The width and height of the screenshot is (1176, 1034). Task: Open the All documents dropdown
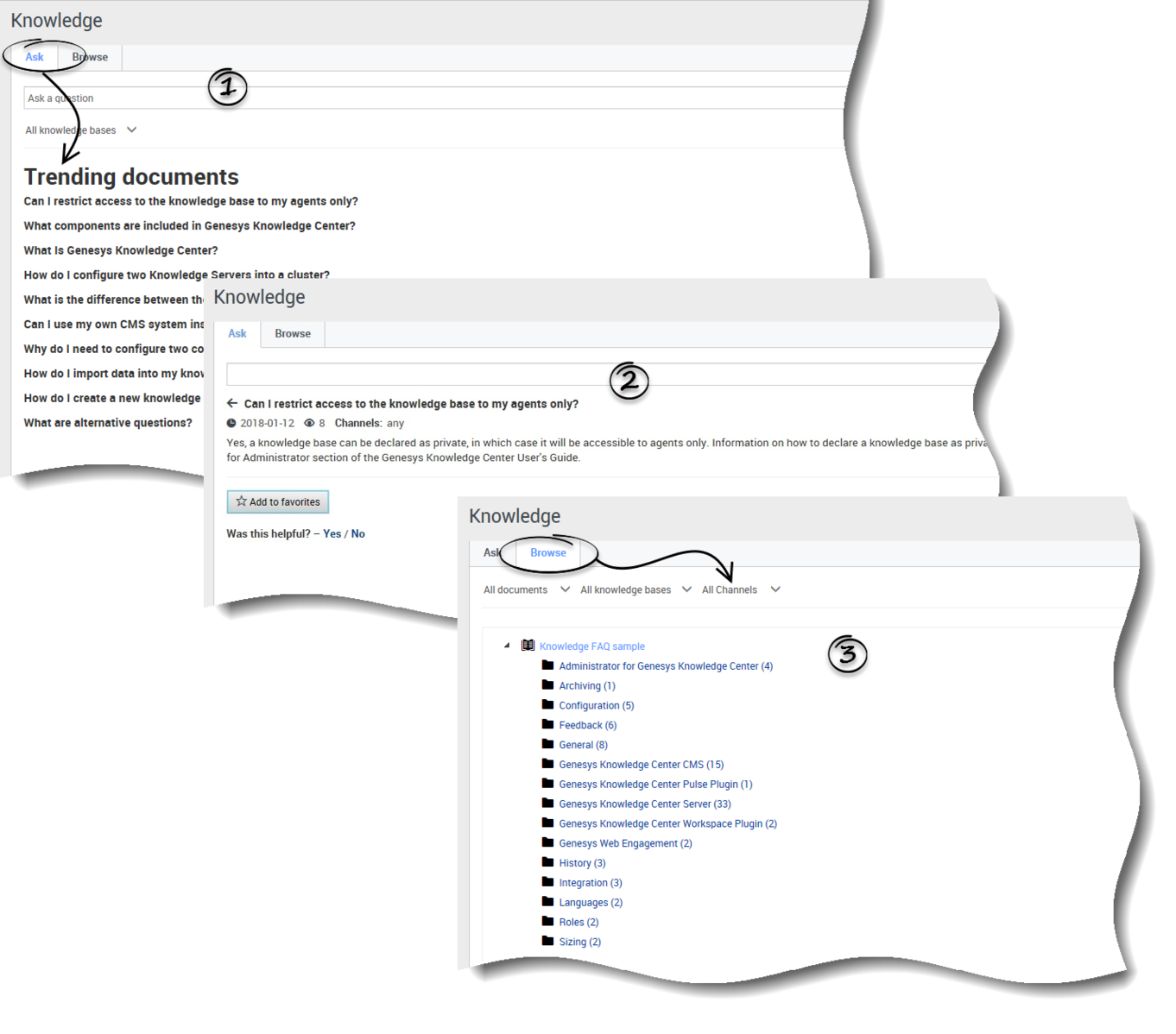point(527,590)
